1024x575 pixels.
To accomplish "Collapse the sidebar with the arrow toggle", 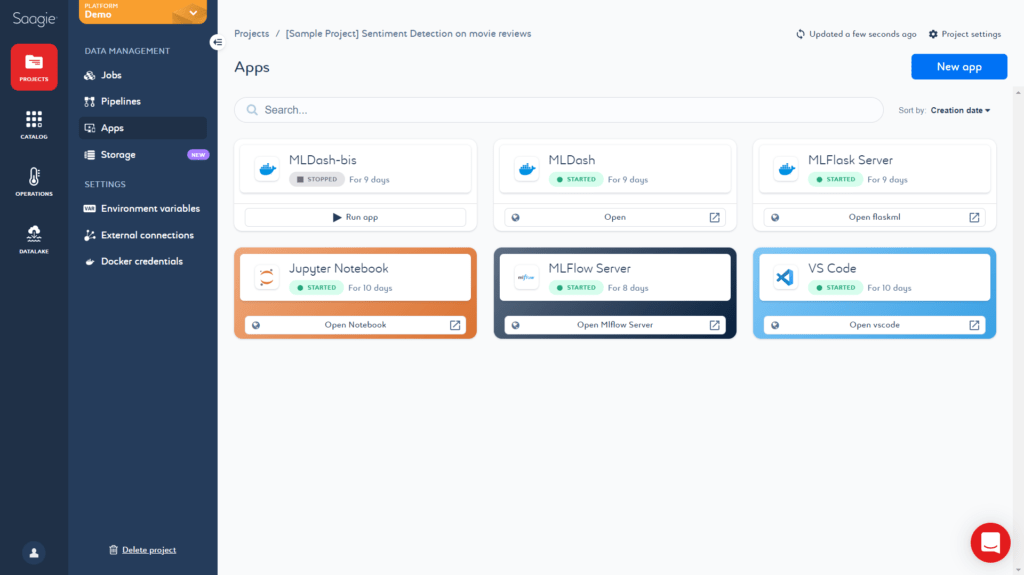I will coord(217,42).
